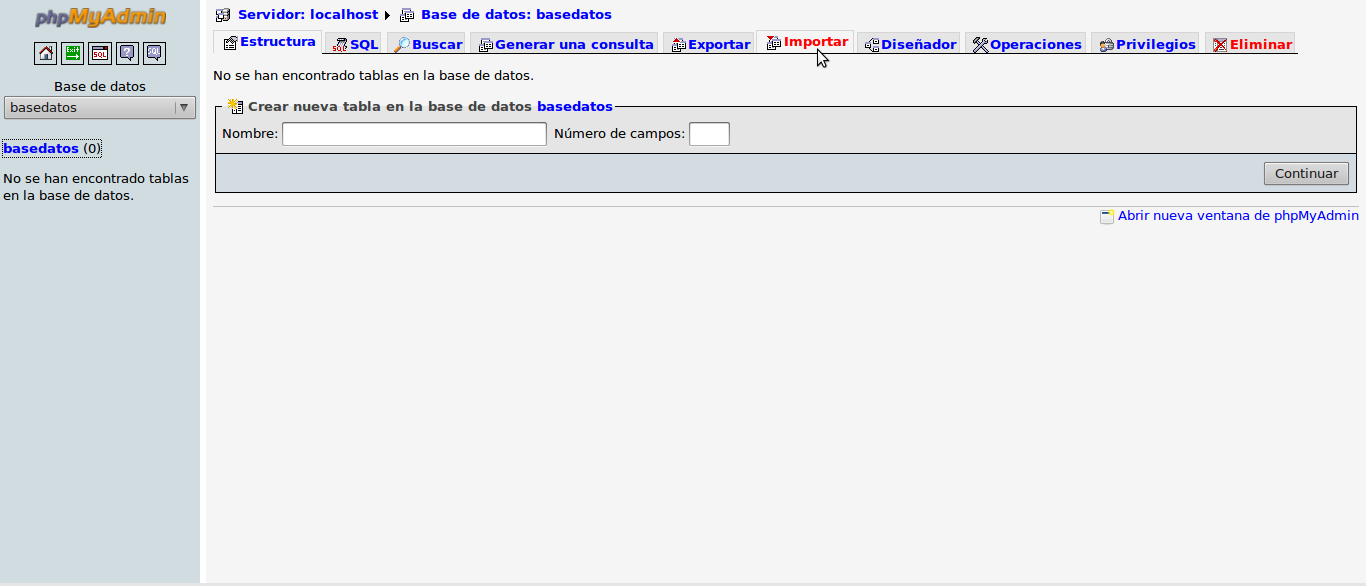Click the Home icon in sidebar
The image size is (1366, 586).
(x=45, y=53)
